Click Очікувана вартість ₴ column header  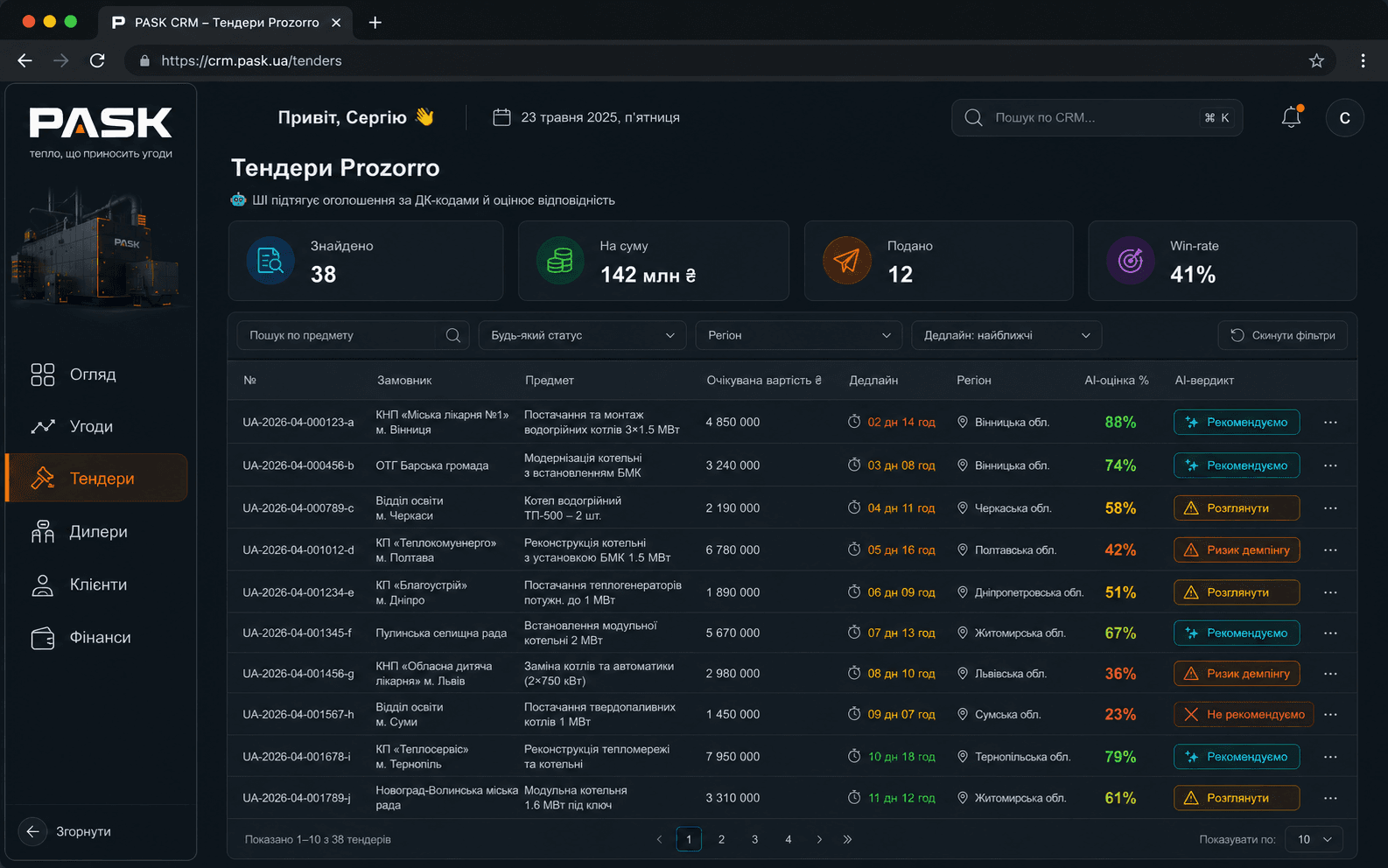point(764,381)
